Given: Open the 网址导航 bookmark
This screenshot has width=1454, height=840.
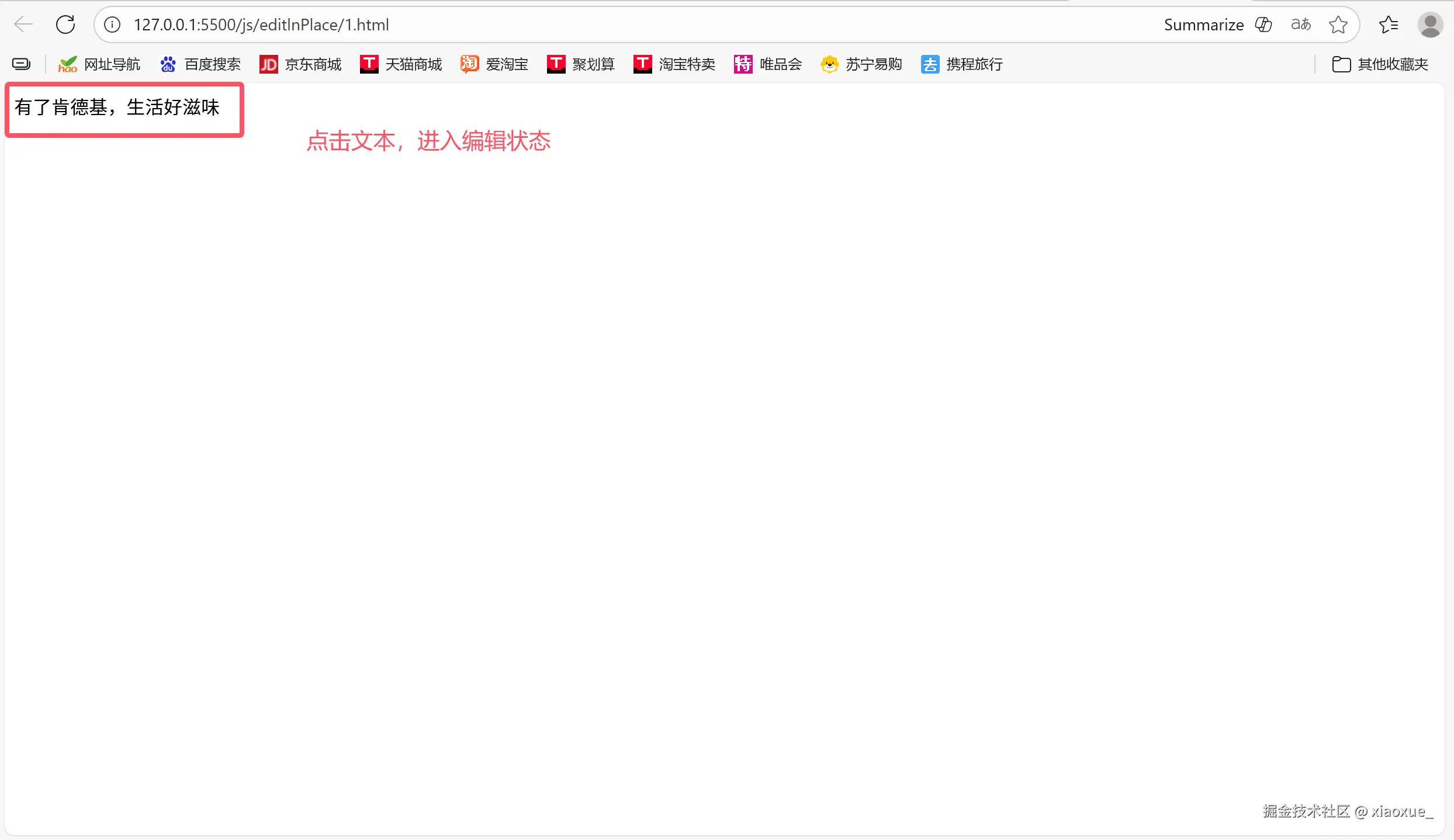Looking at the screenshot, I should pos(98,64).
